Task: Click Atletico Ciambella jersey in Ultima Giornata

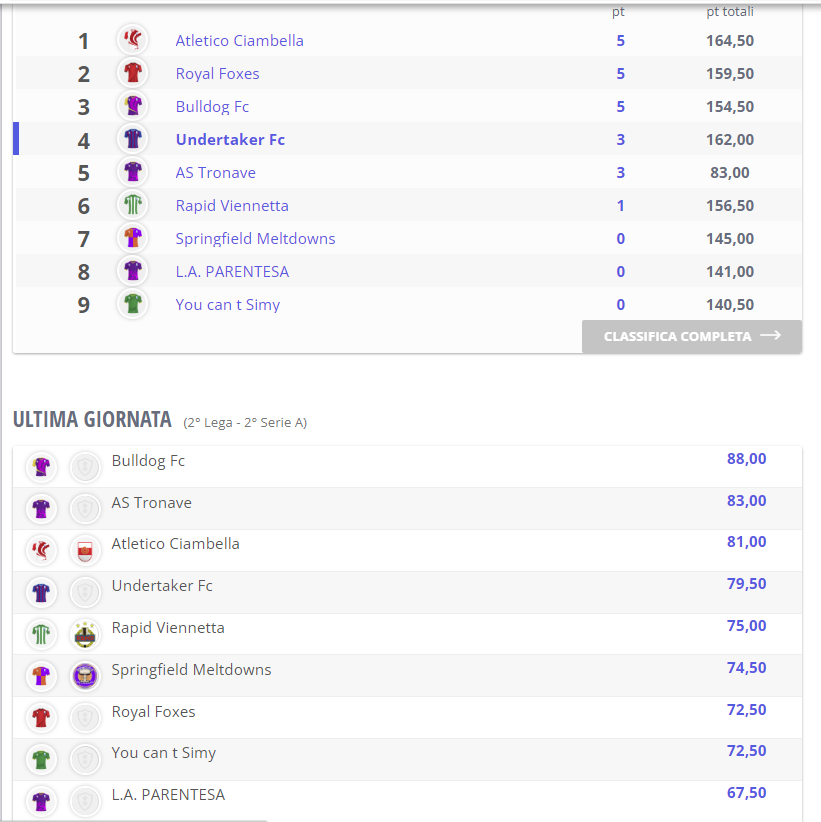Action: click(41, 550)
